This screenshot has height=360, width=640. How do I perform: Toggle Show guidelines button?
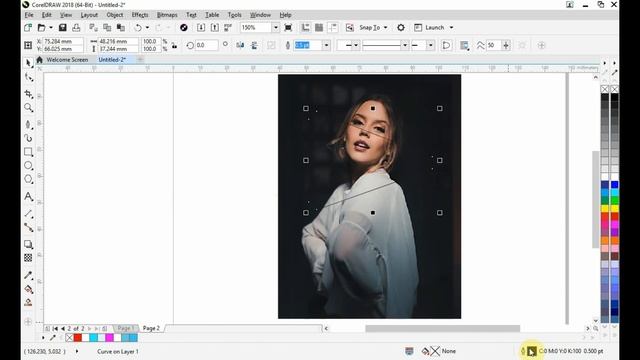(x=333, y=27)
